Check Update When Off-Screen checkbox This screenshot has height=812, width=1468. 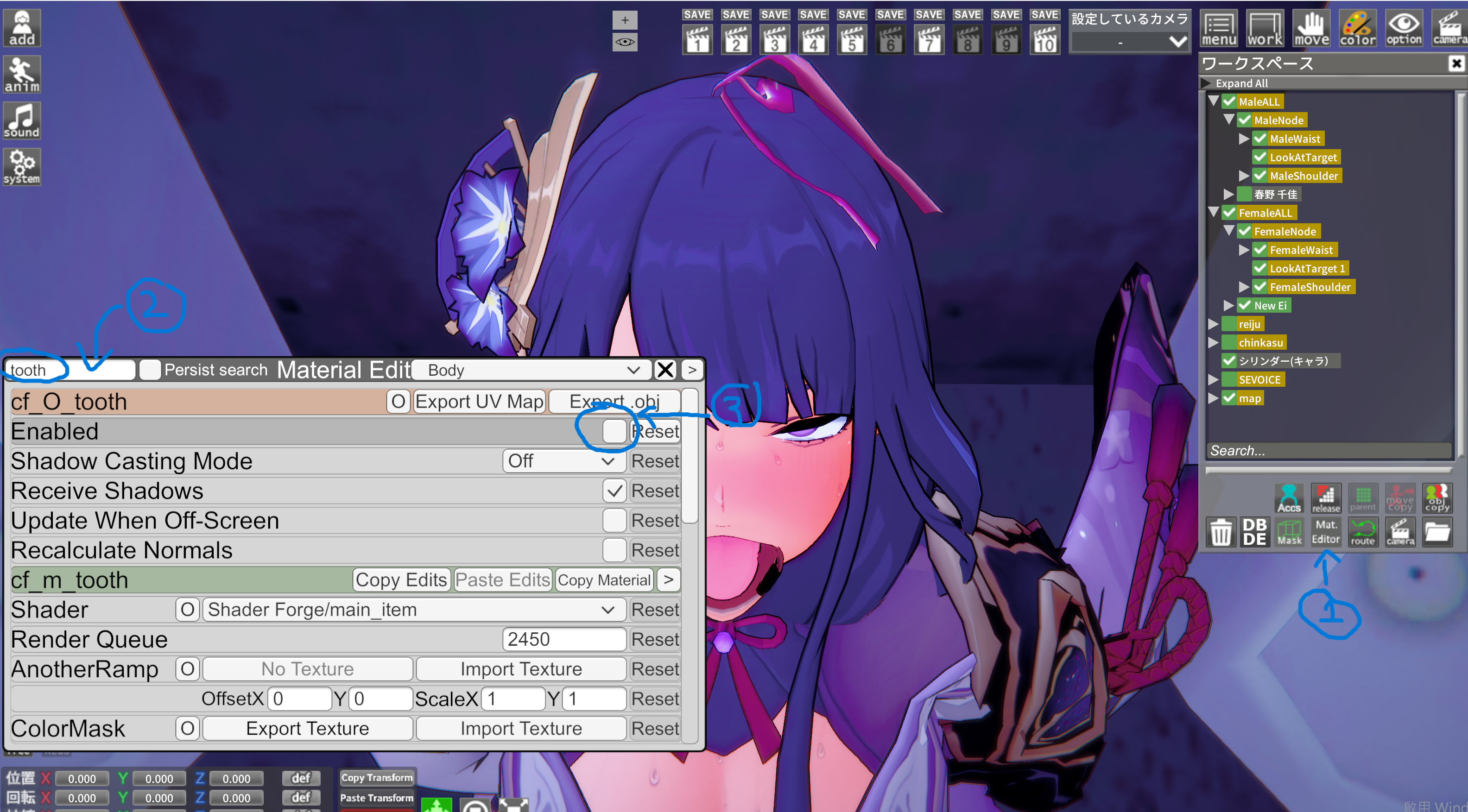[614, 520]
